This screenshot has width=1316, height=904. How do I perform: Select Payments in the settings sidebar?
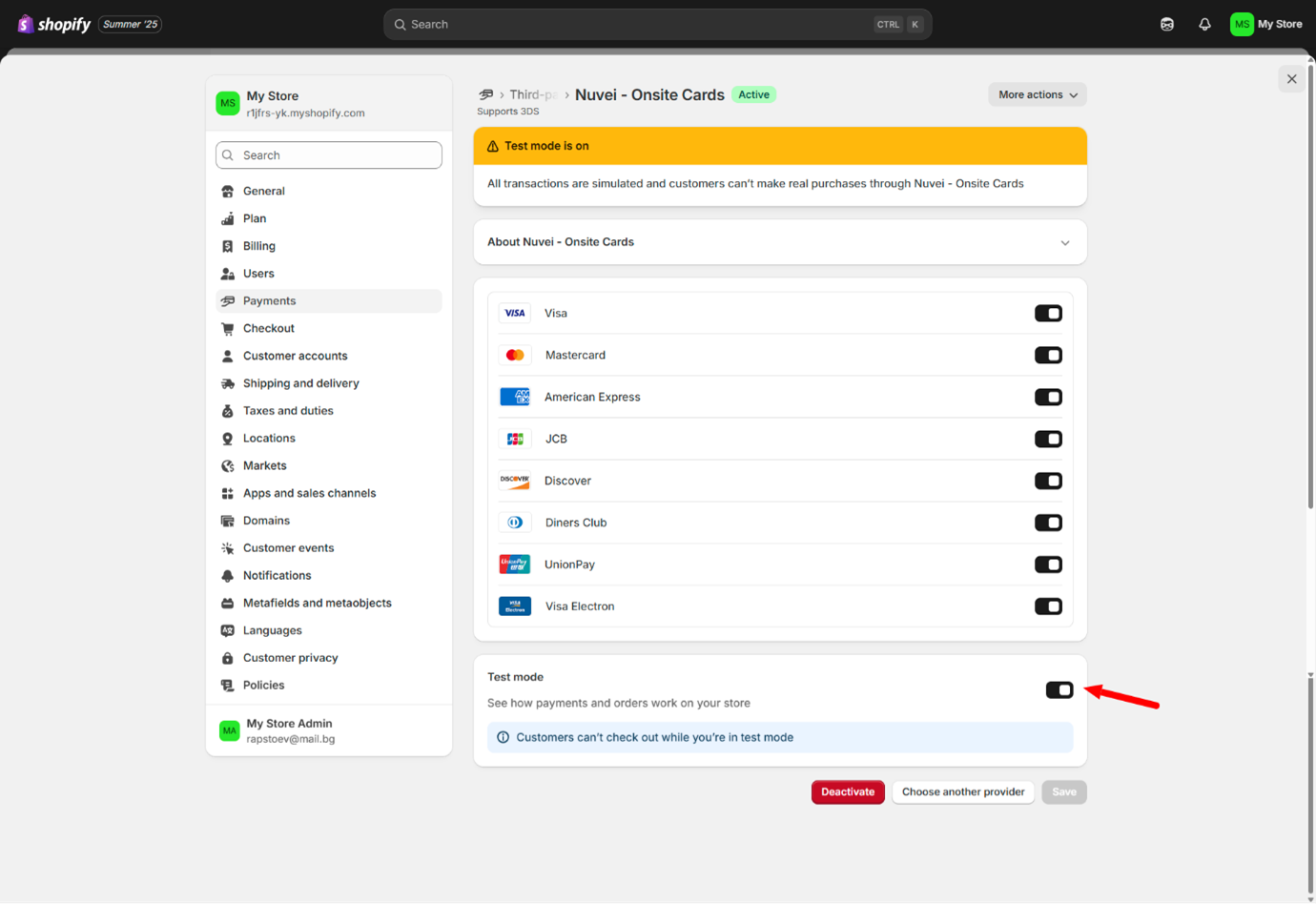click(329, 301)
